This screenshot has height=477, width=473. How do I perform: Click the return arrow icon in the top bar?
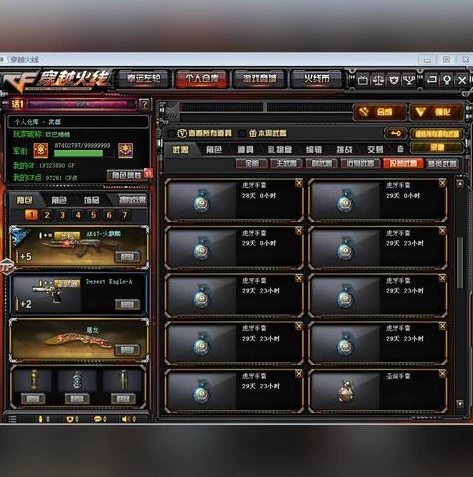(431, 80)
